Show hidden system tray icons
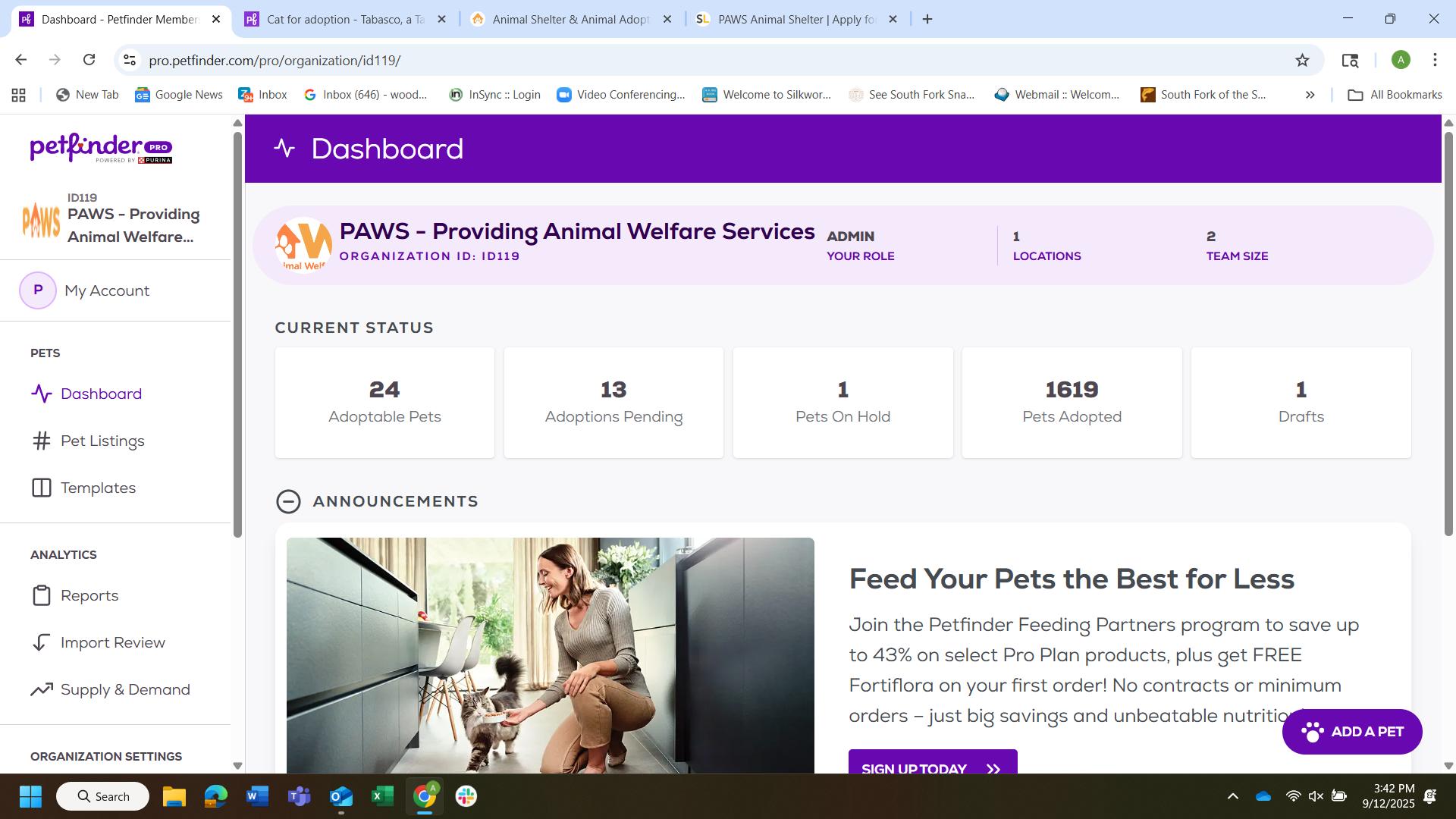 (1233, 796)
